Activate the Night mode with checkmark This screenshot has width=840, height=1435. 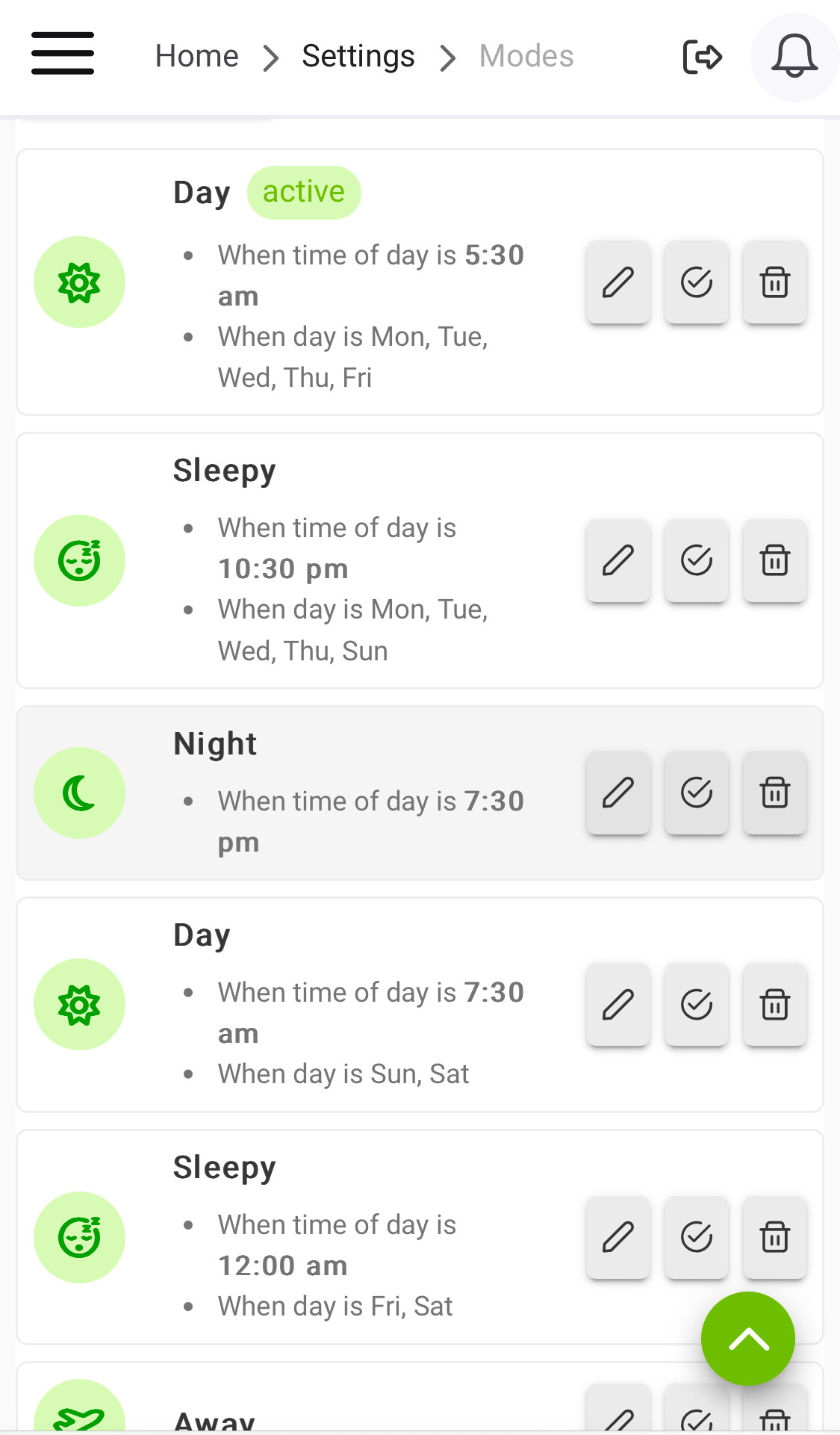pos(696,793)
